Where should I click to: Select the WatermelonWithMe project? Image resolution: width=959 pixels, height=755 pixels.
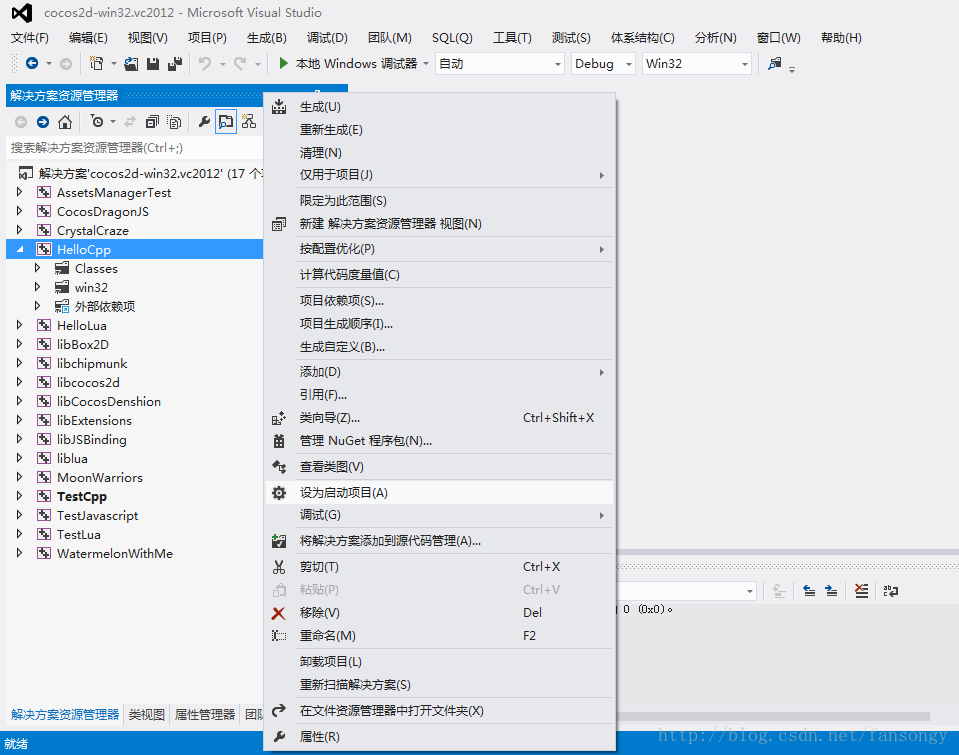click(x=115, y=553)
